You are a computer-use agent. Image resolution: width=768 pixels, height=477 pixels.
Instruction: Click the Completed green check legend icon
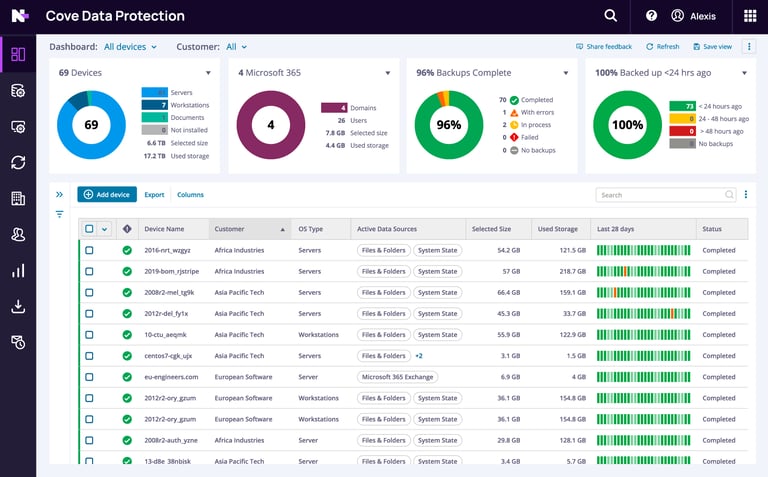pos(514,100)
